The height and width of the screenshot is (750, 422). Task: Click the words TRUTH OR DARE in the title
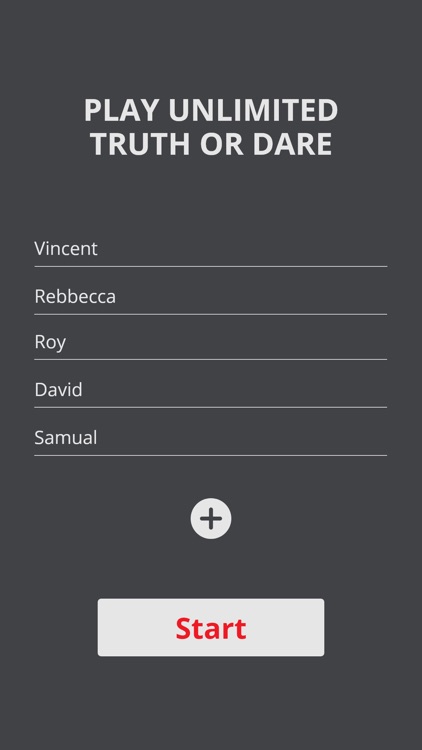pyautogui.click(x=211, y=143)
